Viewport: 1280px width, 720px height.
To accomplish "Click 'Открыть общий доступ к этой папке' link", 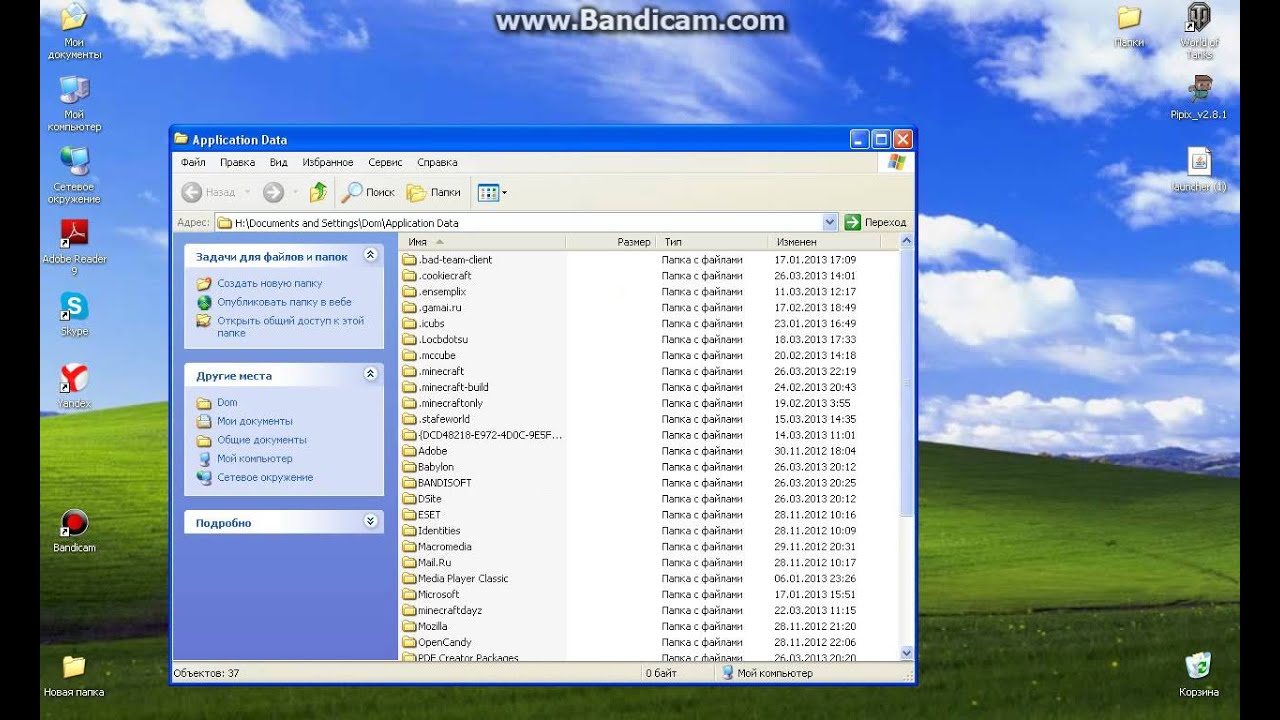I will pos(290,327).
